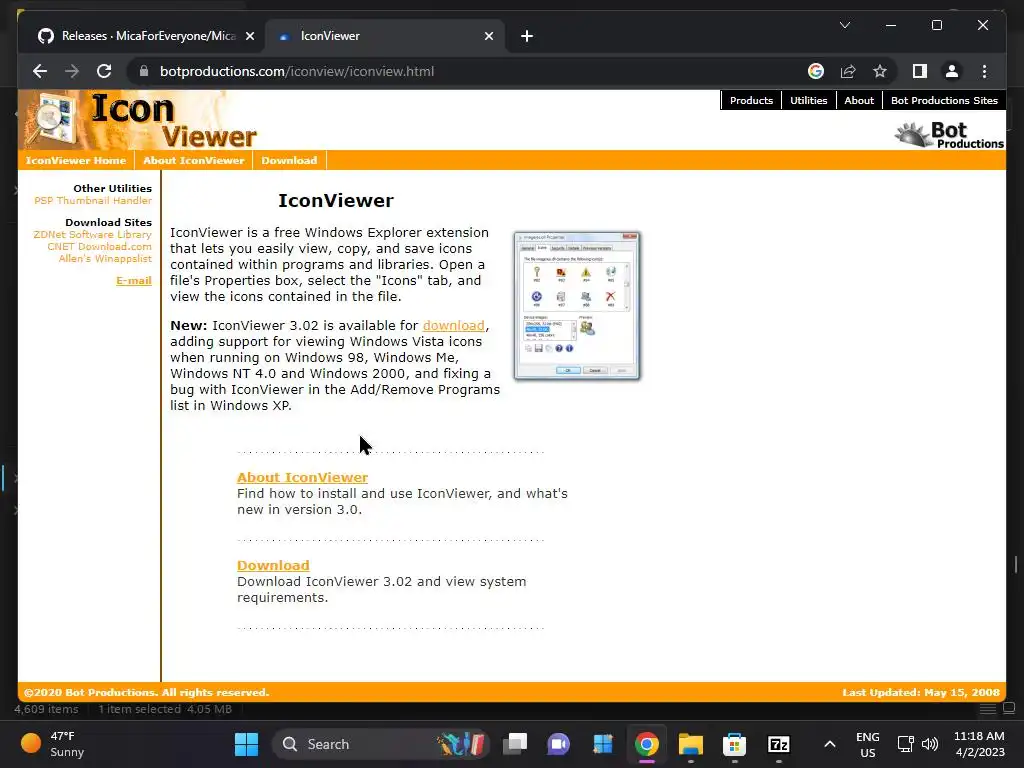Viewport: 1024px width, 768px height.
Task: Open File Explorer from the taskbar
Action: 690,744
